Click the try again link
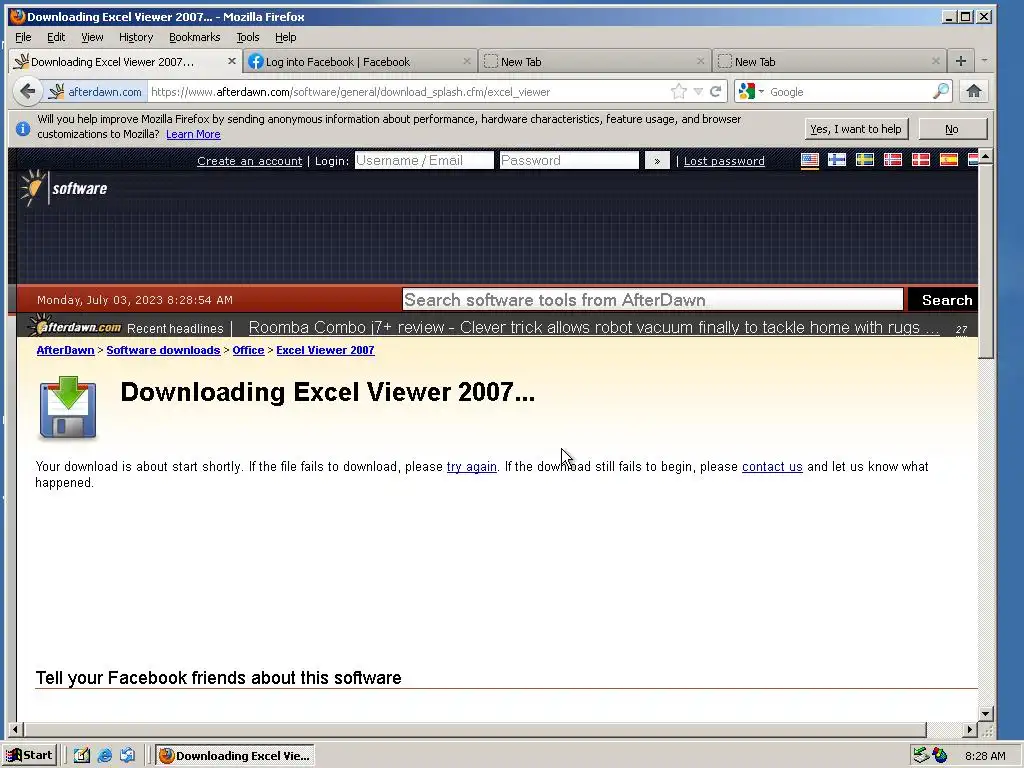This screenshot has height=768, width=1024. [472, 466]
